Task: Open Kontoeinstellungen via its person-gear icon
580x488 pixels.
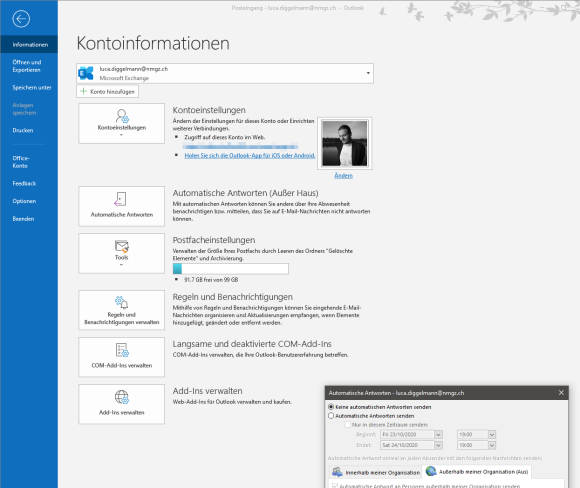Action: click(122, 116)
